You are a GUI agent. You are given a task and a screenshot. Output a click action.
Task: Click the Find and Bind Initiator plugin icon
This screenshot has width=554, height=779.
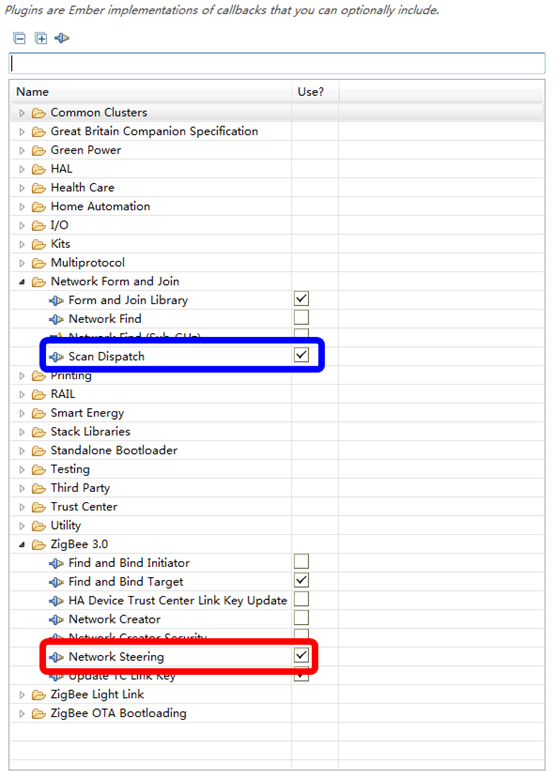(x=56, y=563)
